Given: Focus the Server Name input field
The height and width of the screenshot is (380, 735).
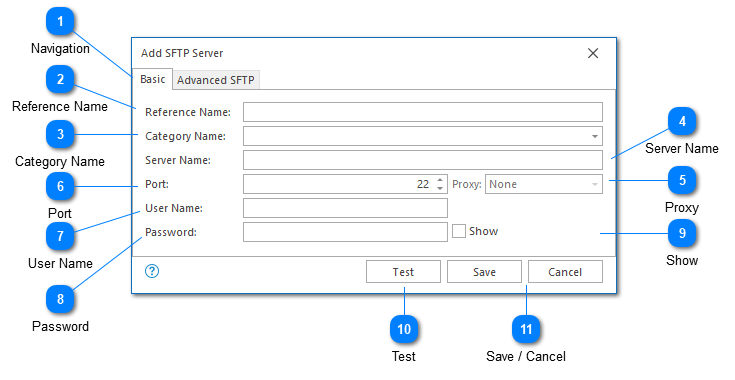Looking at the screenshot, I should click(423, 160).
